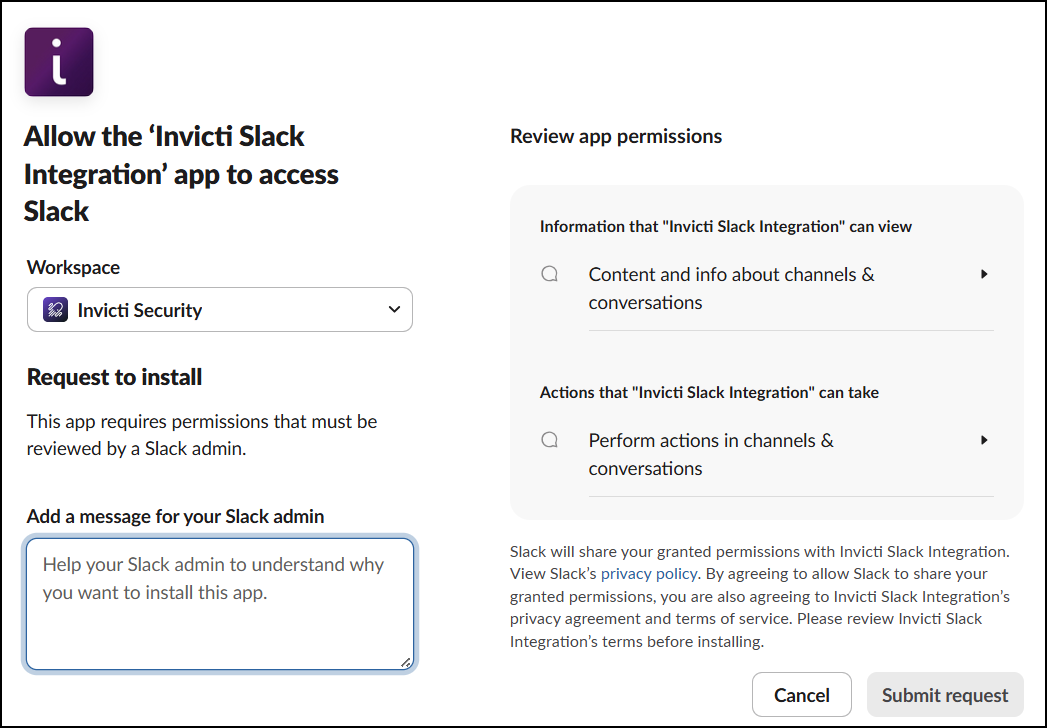The width and height of the screenshot is (1047, 728).
Task: Click the "Information that... can view" subheading
Action: click(x=726, y=226)
